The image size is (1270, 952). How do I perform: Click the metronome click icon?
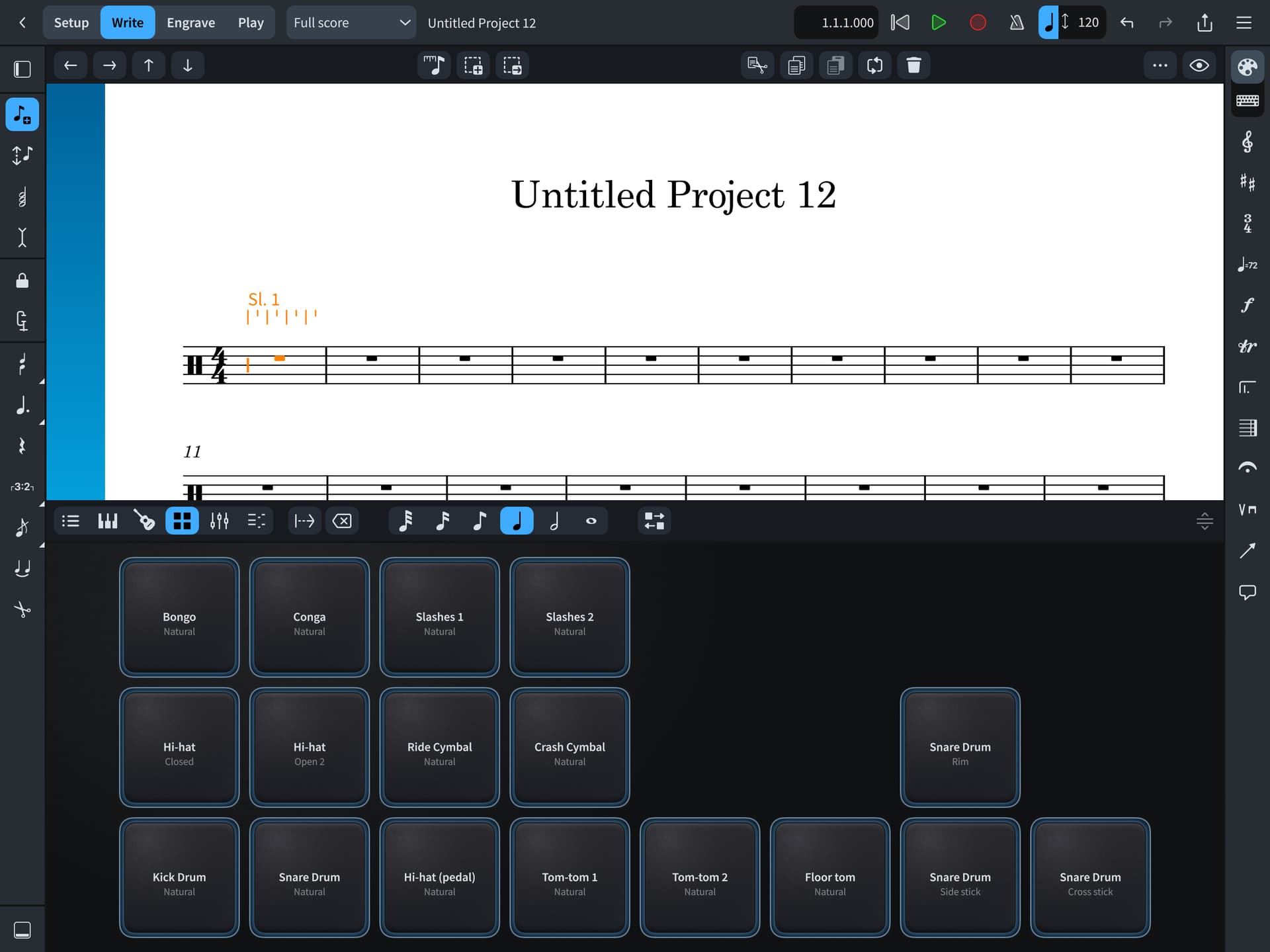point(1017,22)
